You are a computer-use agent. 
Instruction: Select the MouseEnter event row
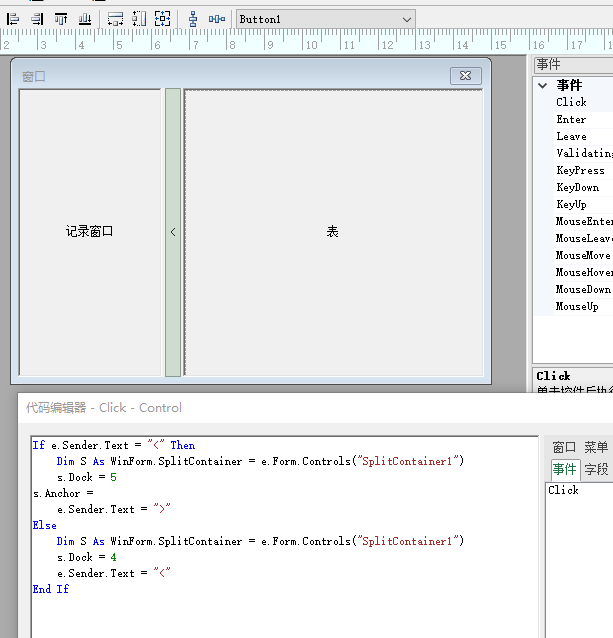click(x=582, y=221)
